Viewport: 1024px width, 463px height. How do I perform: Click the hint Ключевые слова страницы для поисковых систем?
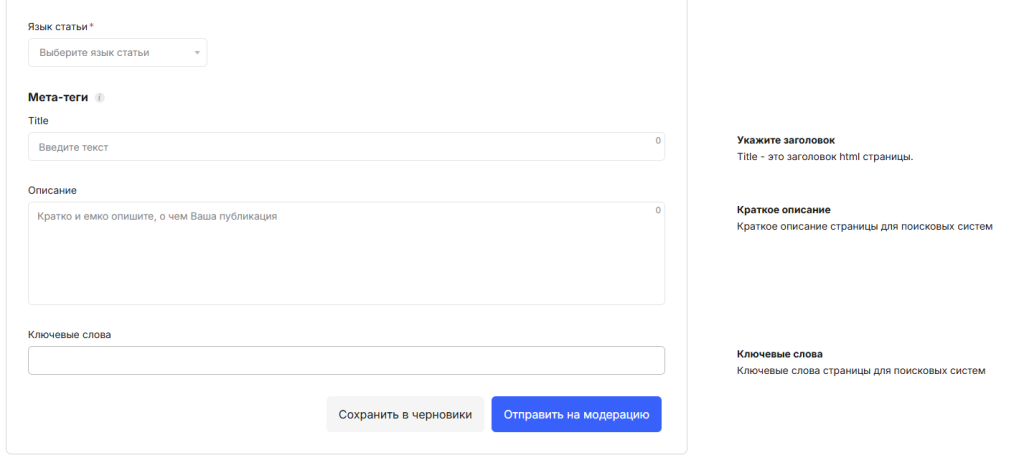(x=861, y=370)
